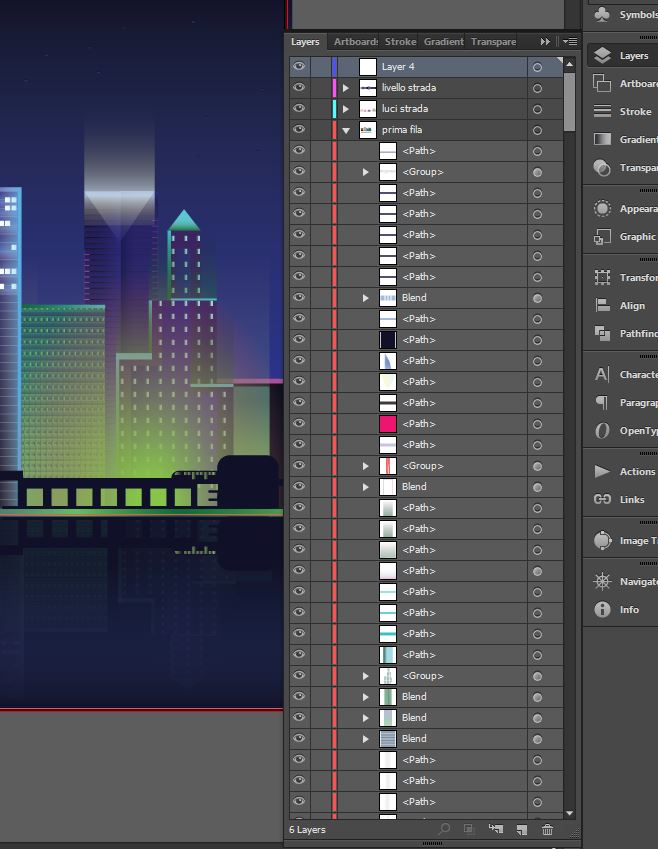Delete selection with the trash icon

coord(547,830)
